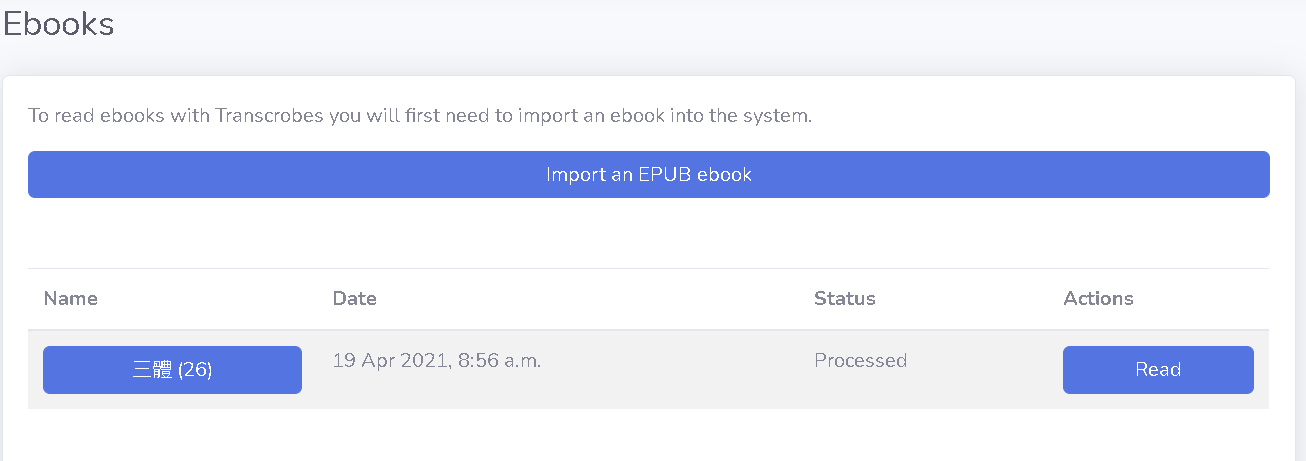Click the import instruction paragraph
The width and height of the screenshot is (1306, 461).
click(420, 115)
